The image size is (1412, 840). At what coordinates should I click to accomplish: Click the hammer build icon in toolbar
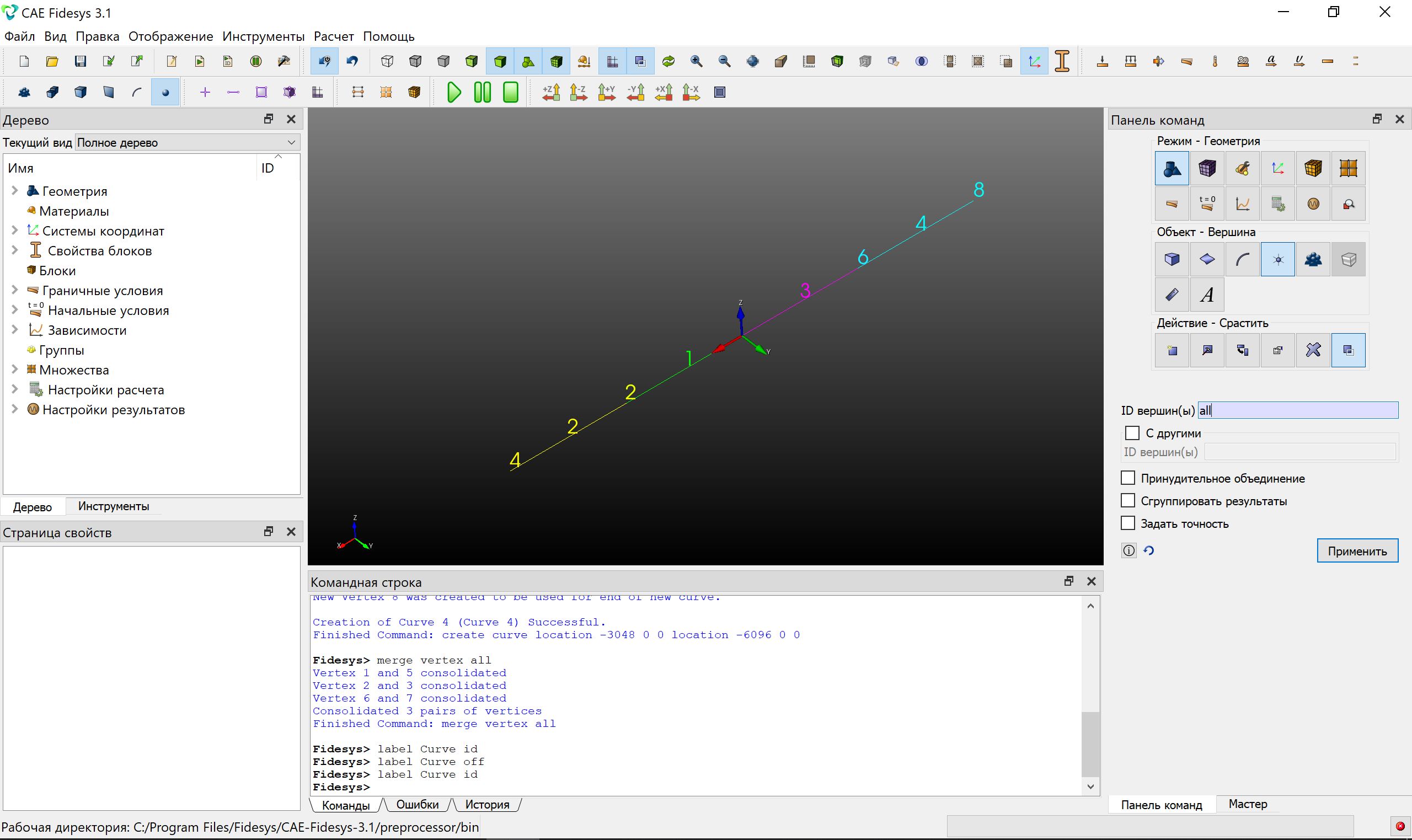(x=284, y=61)
